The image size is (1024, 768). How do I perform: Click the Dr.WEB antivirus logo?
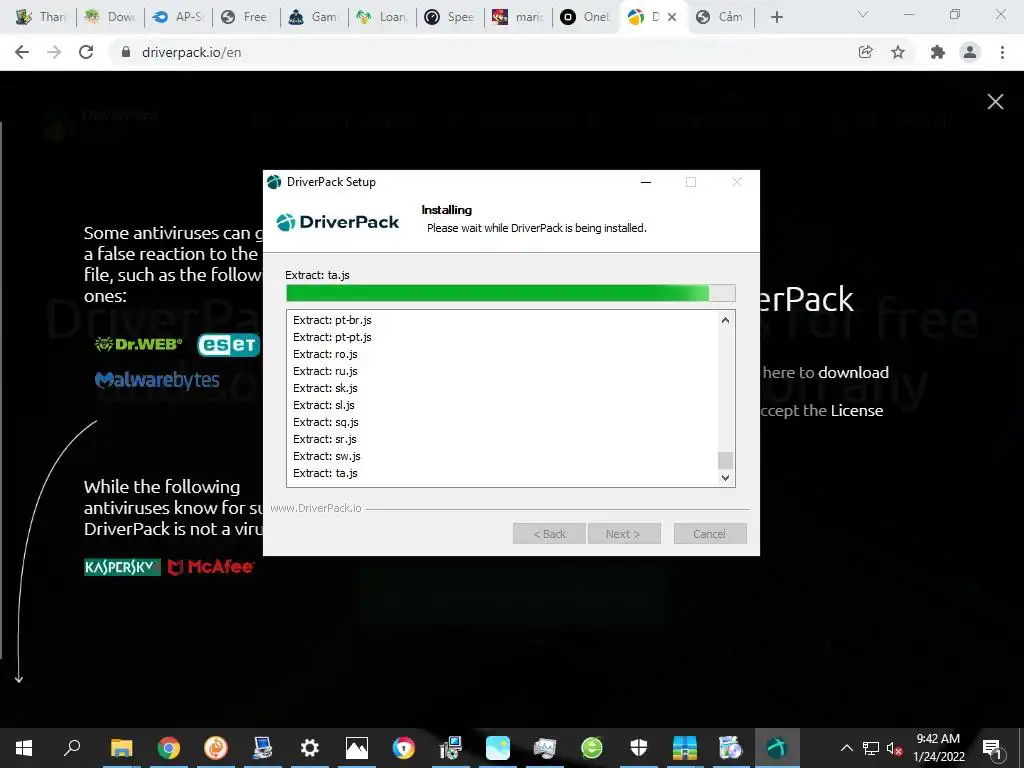(x=138, y=344)
